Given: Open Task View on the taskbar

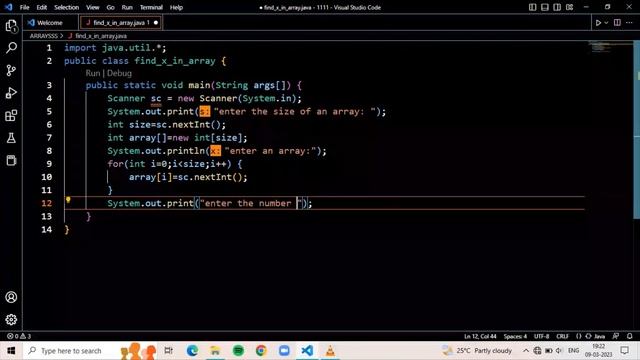Looking at the screenshot, I should (x=168, y=351).
